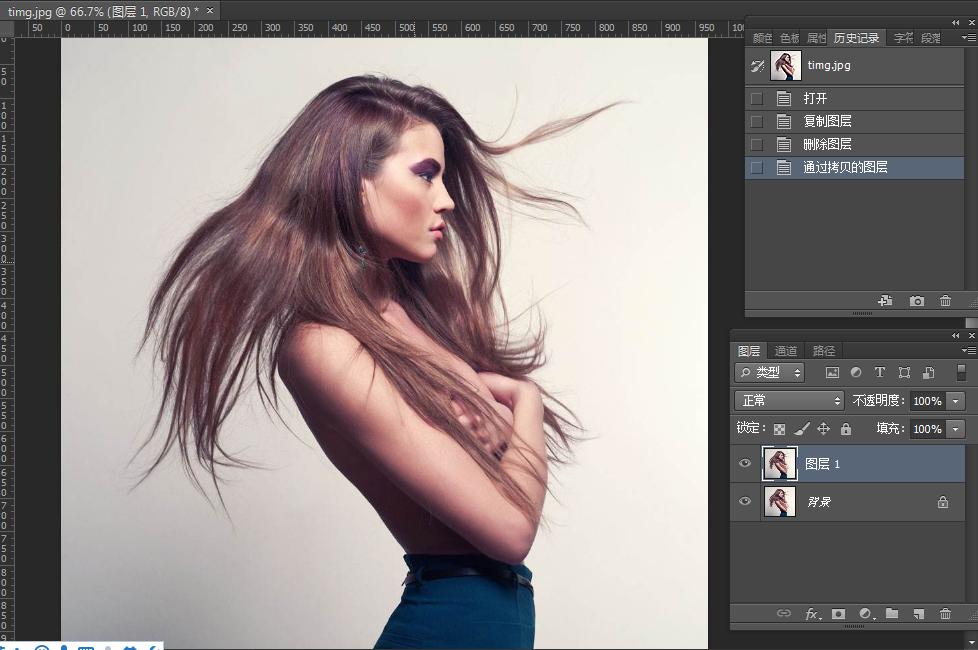Switch to the 路径 tab
Viewport: 978px width, 650px height.
point(824,351)
